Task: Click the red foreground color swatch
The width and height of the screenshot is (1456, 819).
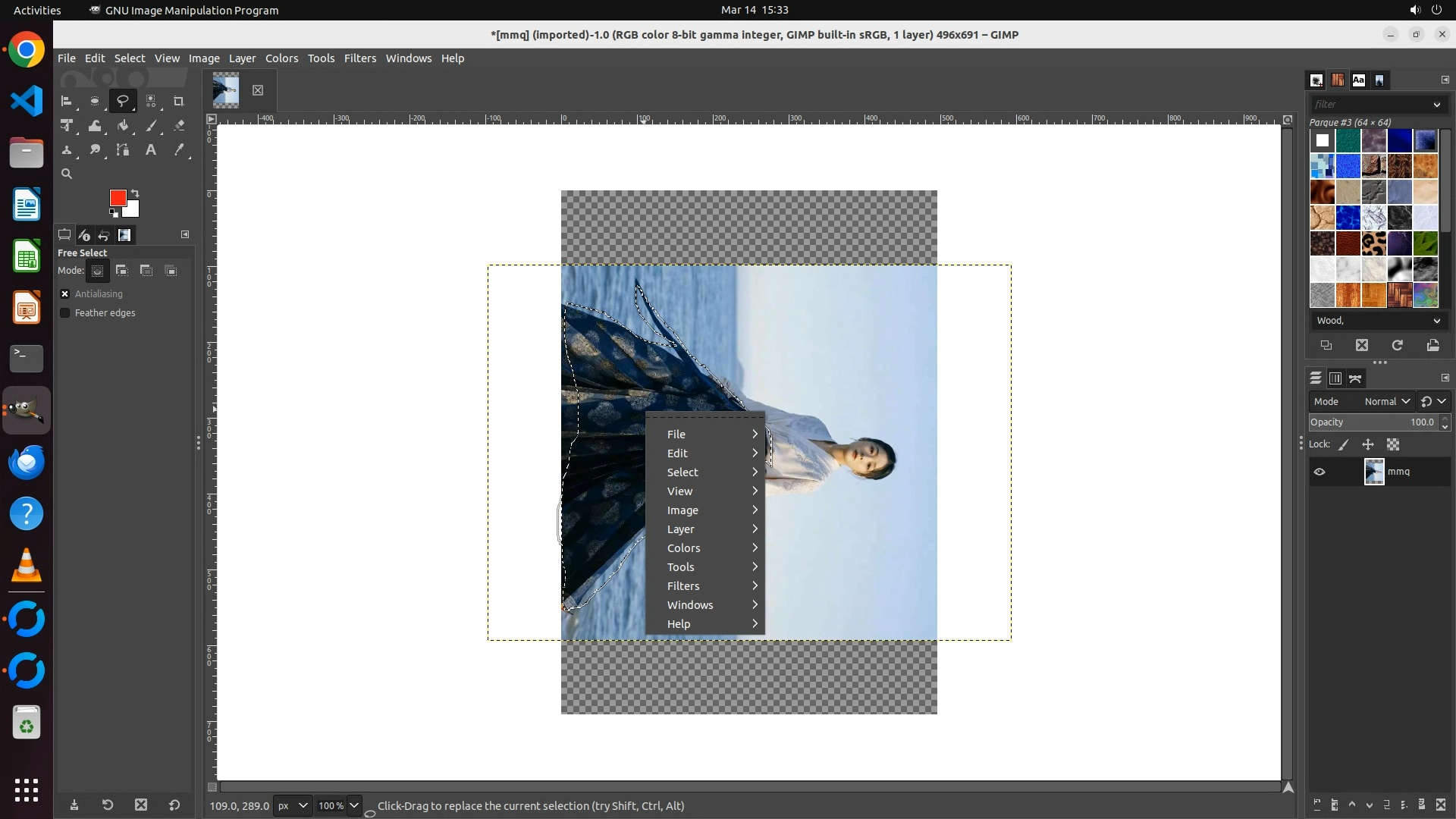Action: [x=117, y=197]
